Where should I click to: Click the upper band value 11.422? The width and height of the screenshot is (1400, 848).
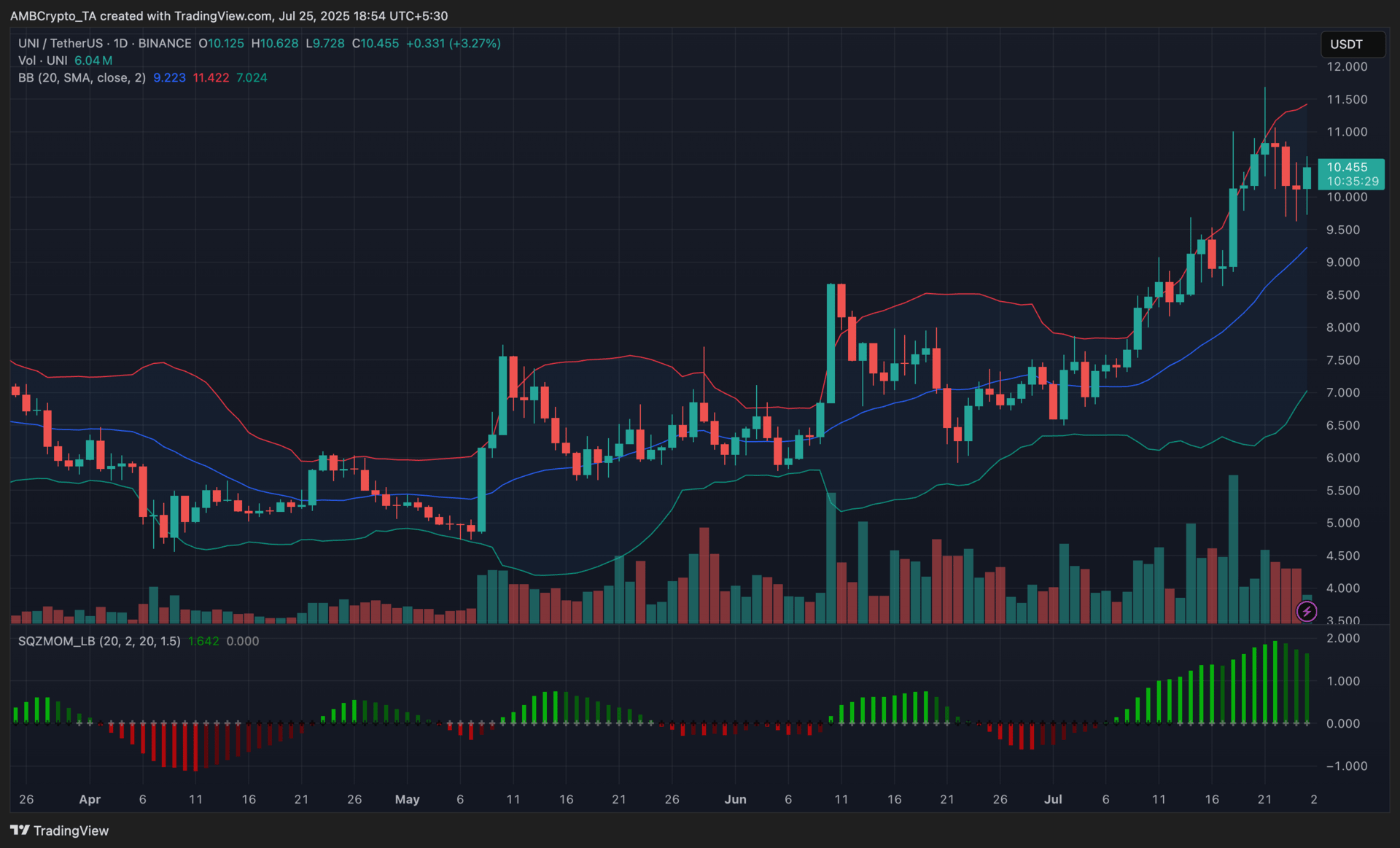tap(211, 78)
